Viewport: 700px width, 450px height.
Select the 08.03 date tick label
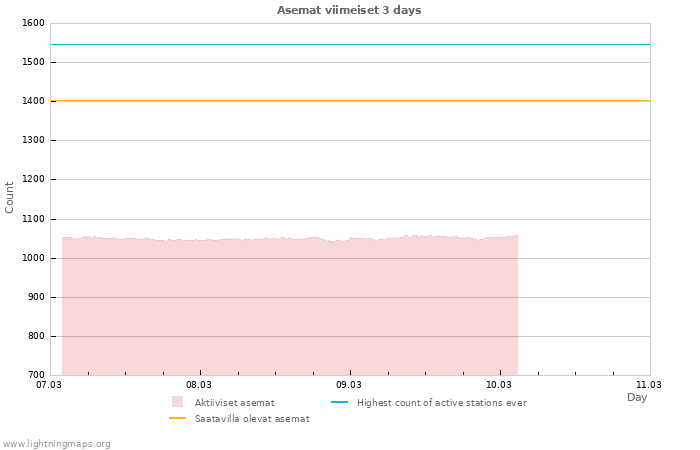click(199, 384)
